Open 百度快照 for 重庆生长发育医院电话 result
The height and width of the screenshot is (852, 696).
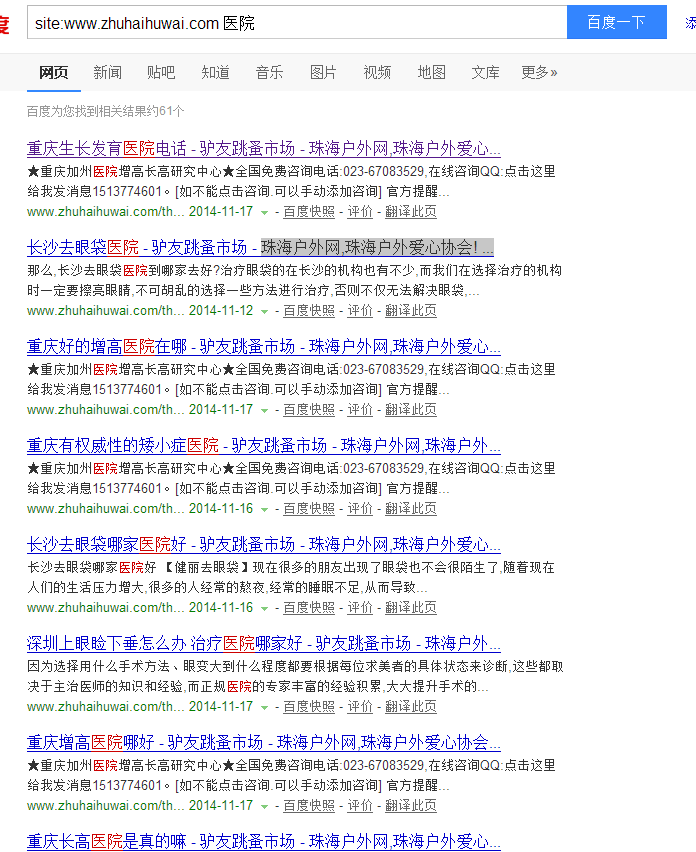click(309, 212)
